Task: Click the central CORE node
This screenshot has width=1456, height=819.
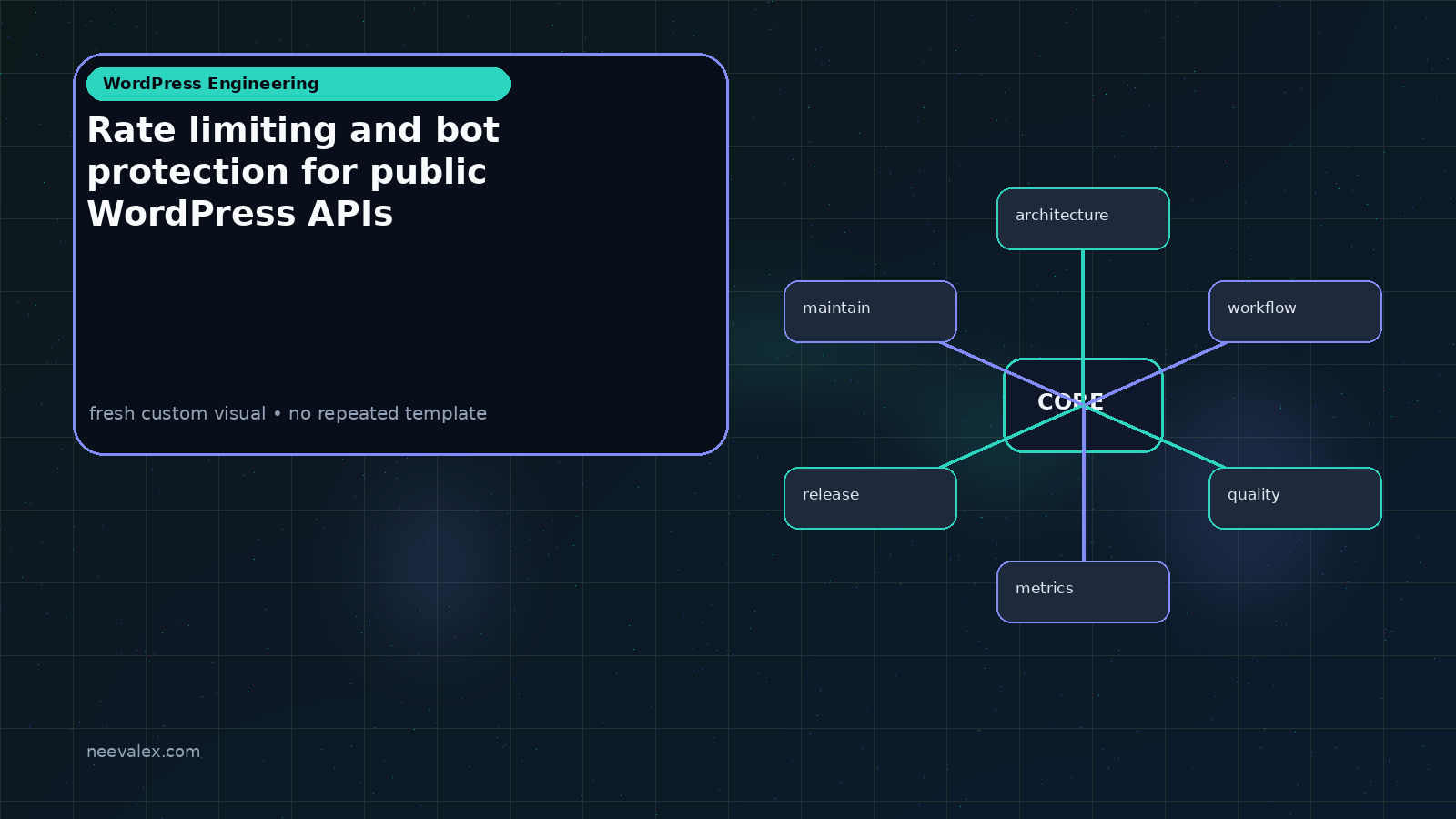Action: 1083,405
